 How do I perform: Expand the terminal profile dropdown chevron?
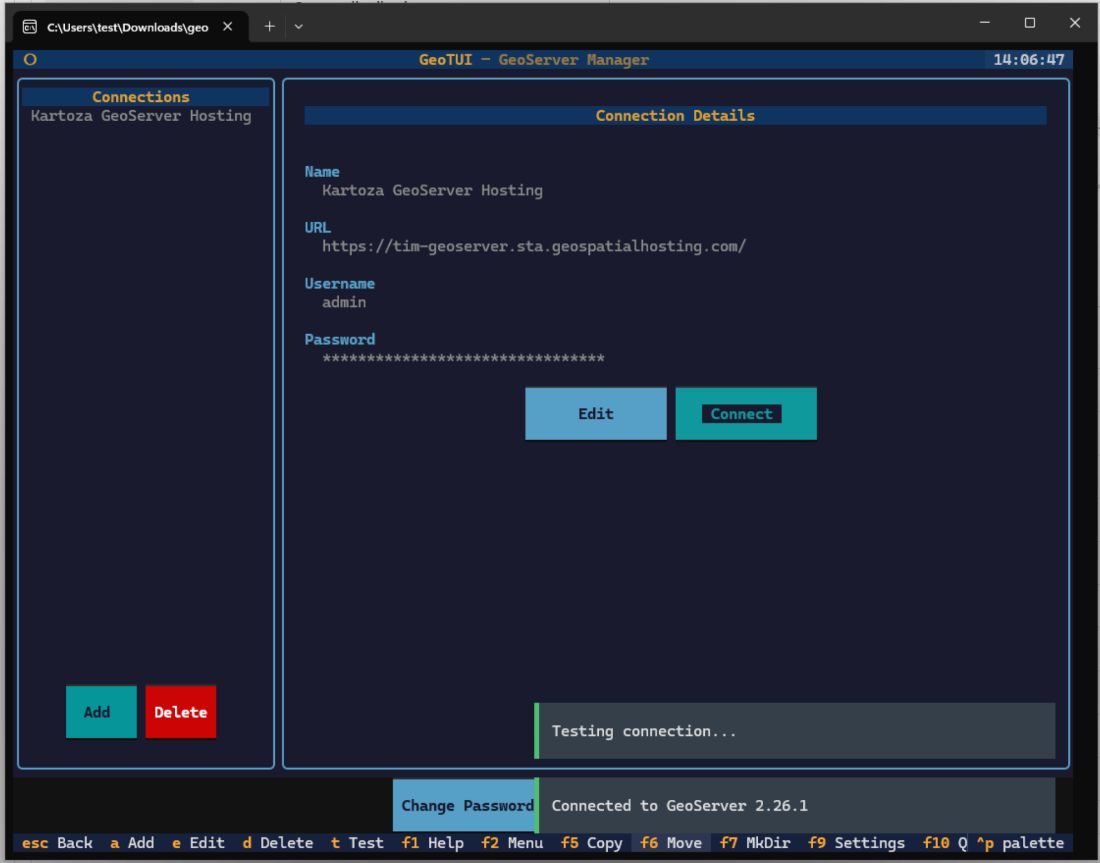299,27
